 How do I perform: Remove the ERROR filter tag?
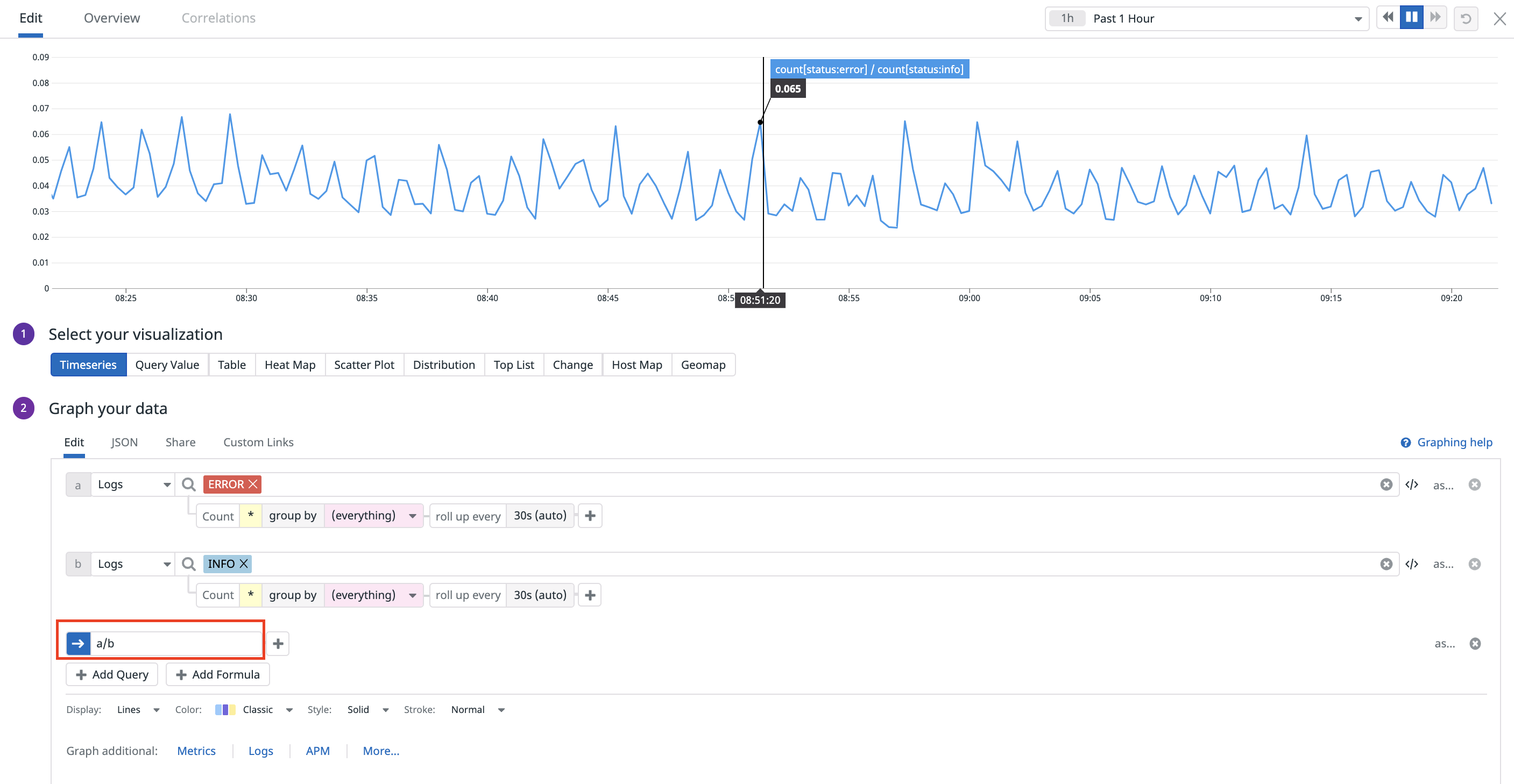(253, 484)
